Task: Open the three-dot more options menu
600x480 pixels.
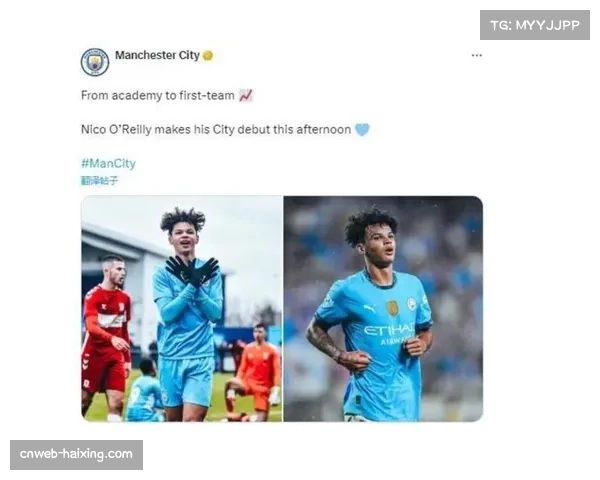Action: tap(476, 56)
